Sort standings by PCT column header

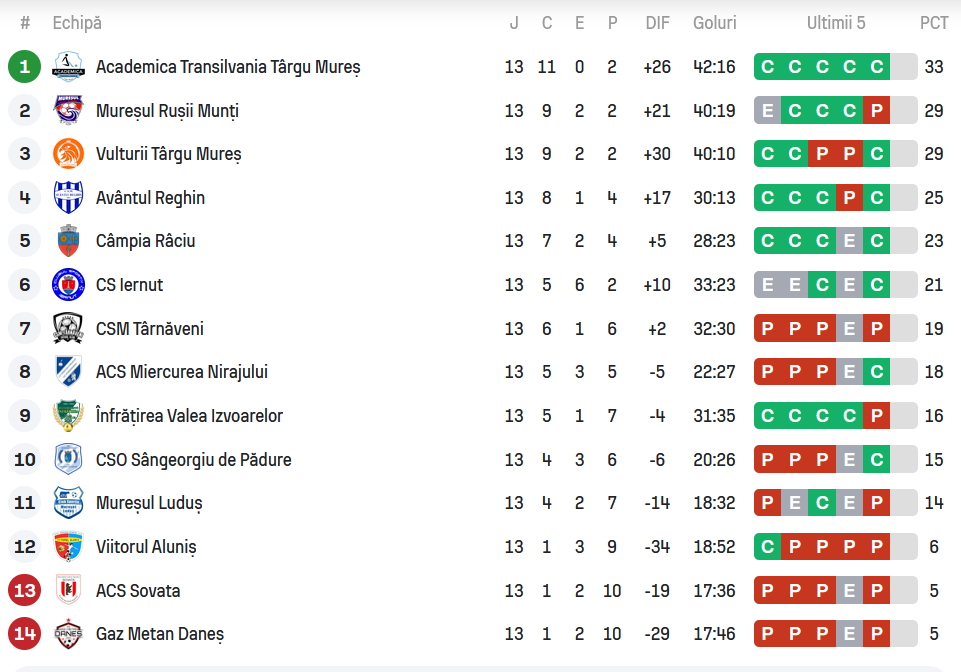(x=934, y=23)
